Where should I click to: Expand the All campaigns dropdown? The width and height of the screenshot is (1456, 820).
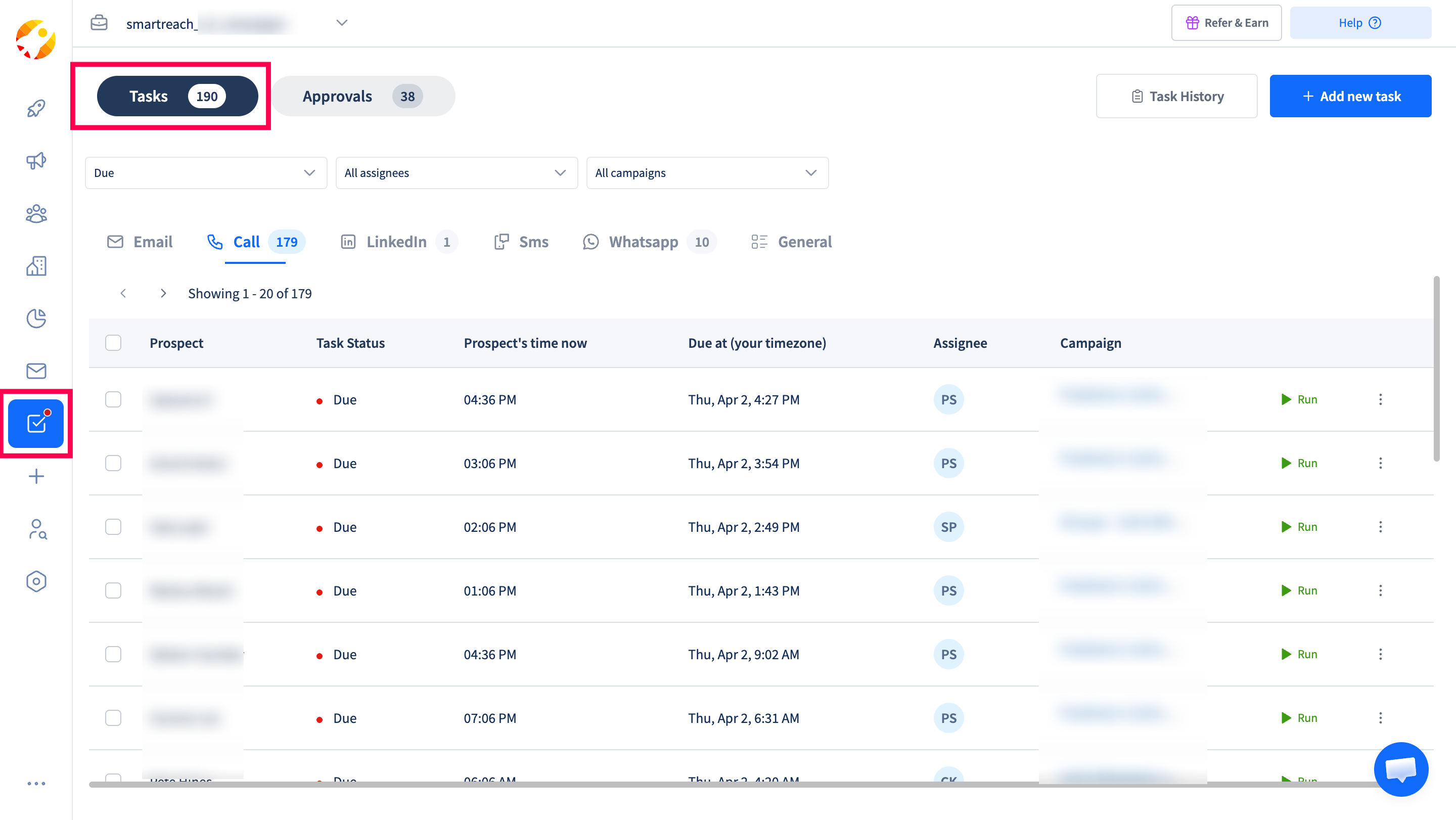click(x=707, y=173)
